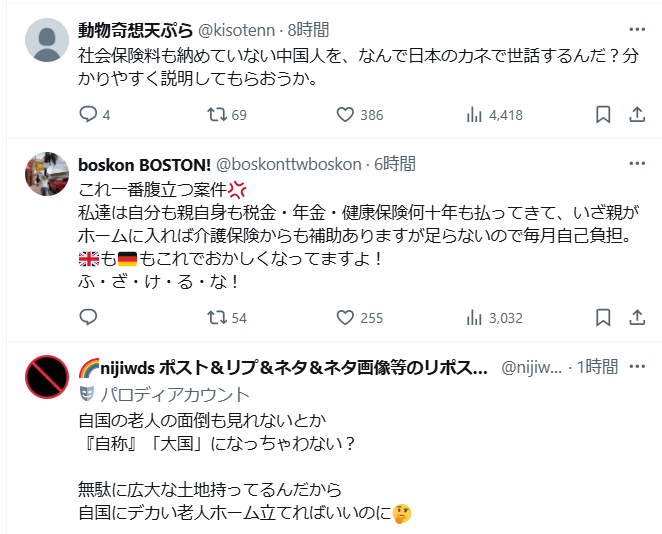
Task: Repost the tweet with 54 reposts
Action: [215, 318]
